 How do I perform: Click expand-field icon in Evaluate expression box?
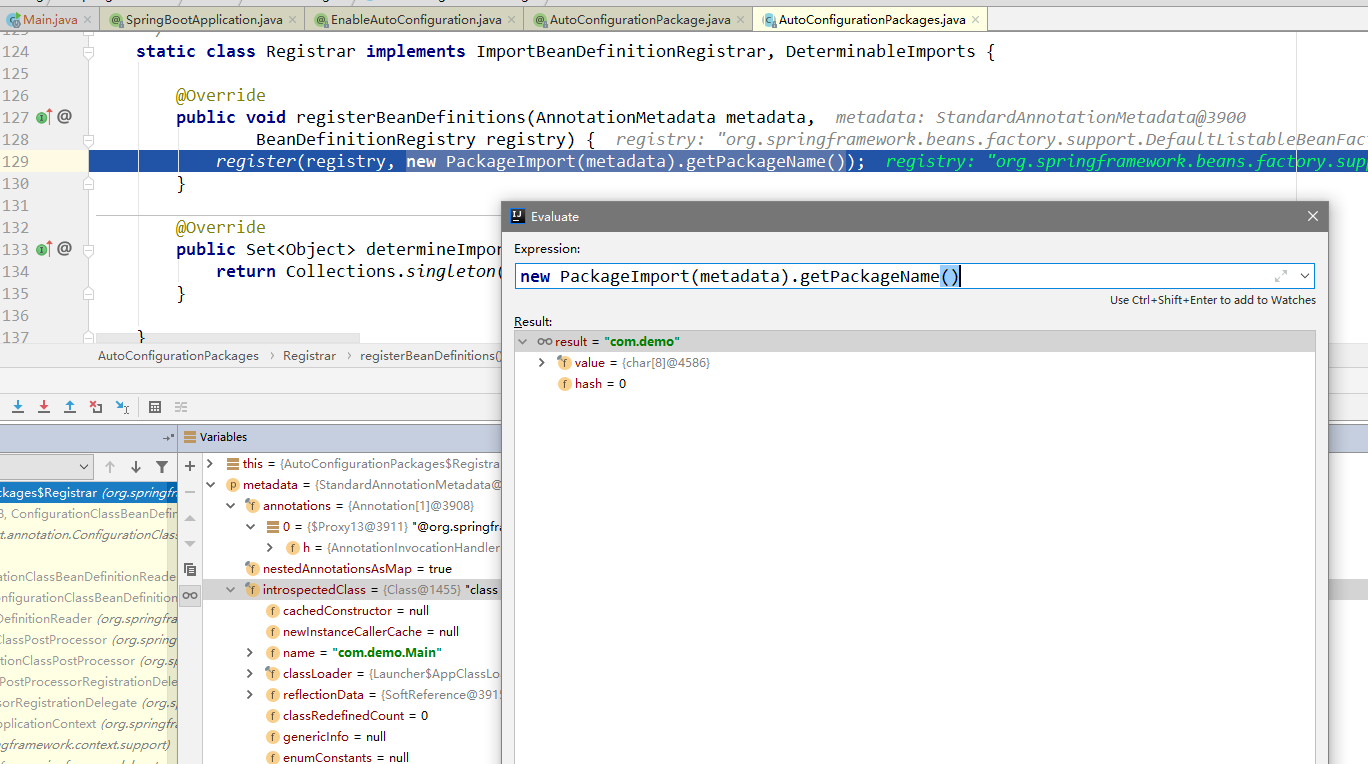pos(1281,276)
